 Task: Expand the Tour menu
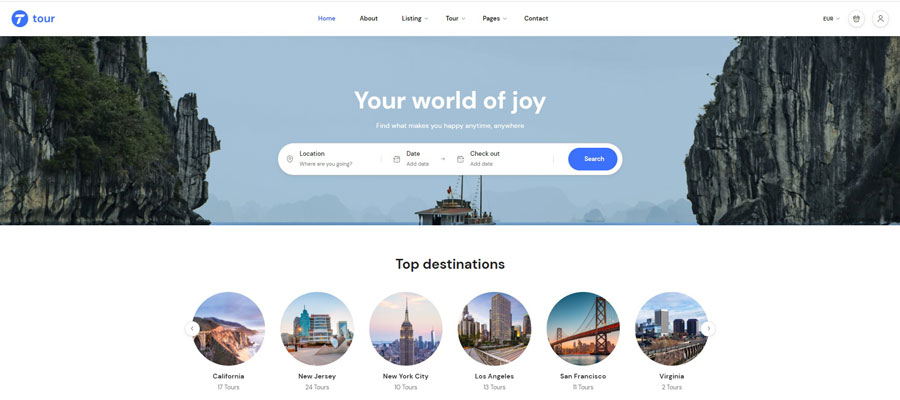click(455, 18)
